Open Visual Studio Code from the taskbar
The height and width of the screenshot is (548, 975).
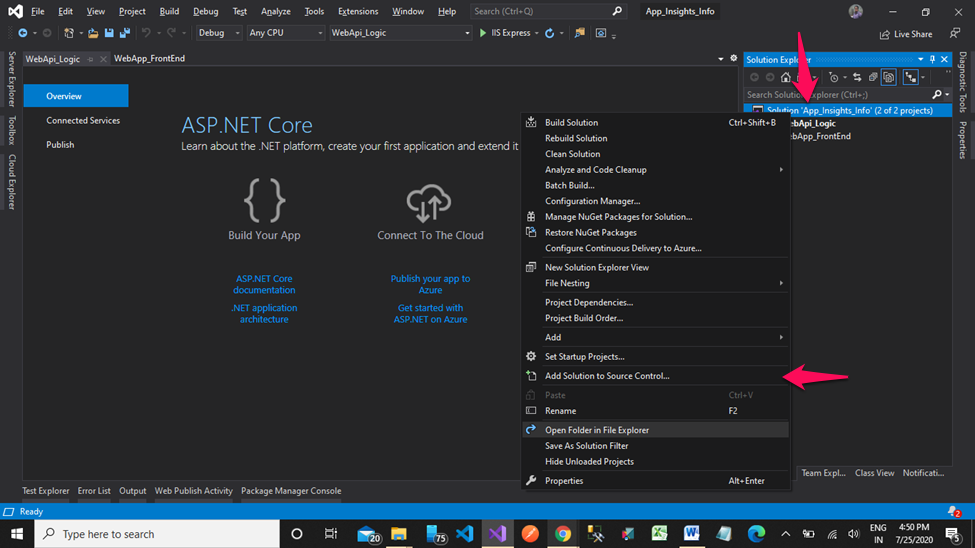pyautogui.click(x=464, y=534)
